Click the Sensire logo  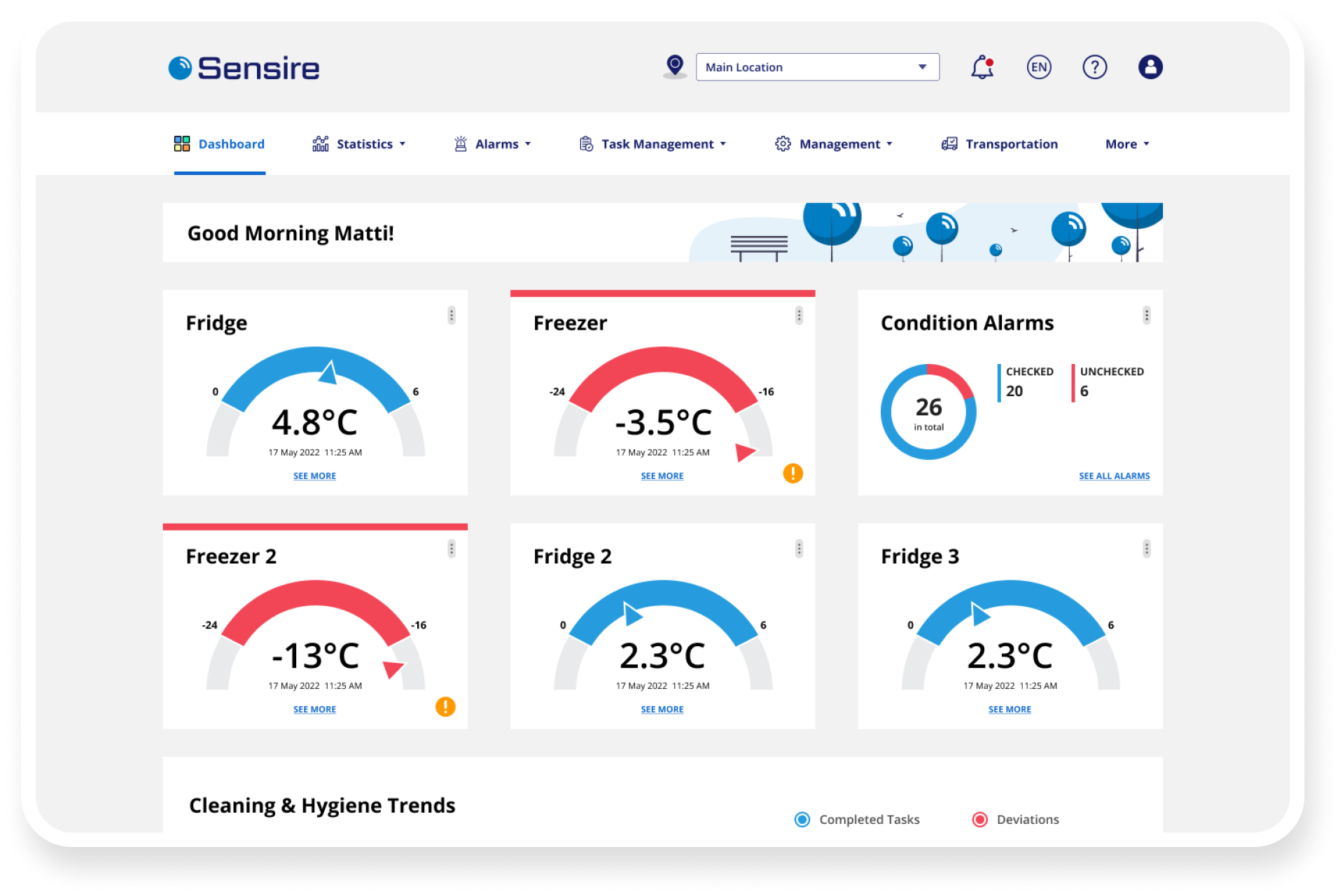pos(244,67)
